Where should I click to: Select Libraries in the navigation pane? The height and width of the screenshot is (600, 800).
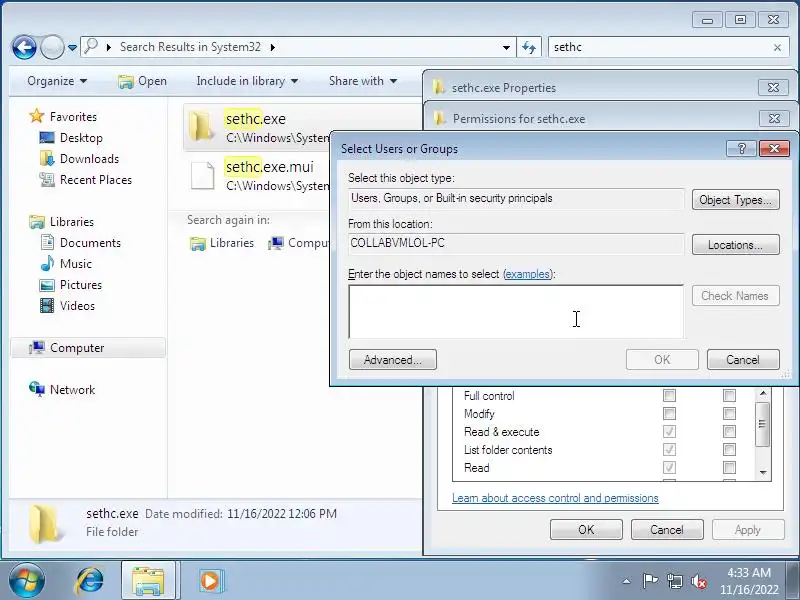click(71, 222)
